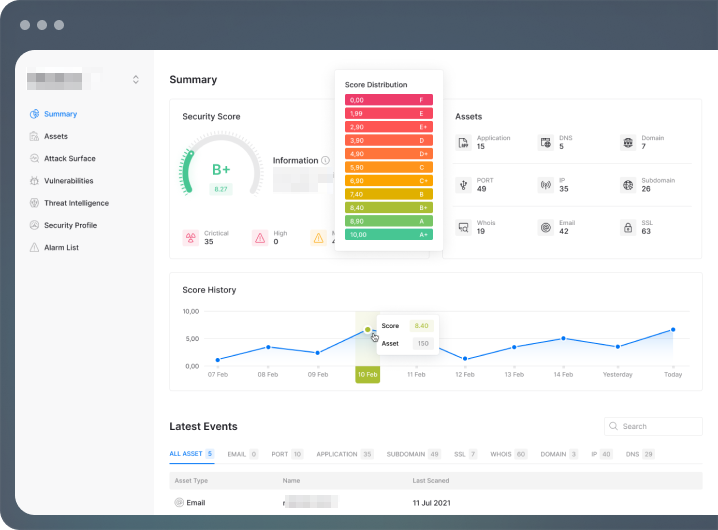This screenshot has width=718, height=530.
Task: Select the Vulnerabilities bug icon
Action: coord(34,181)
